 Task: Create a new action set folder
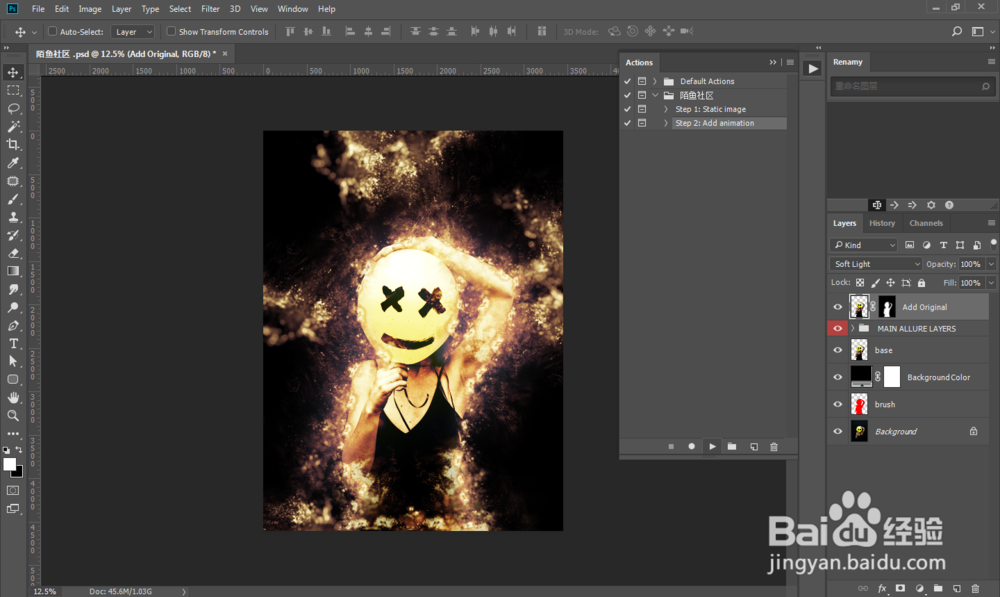pyautogui.click(x=732, y=446)
